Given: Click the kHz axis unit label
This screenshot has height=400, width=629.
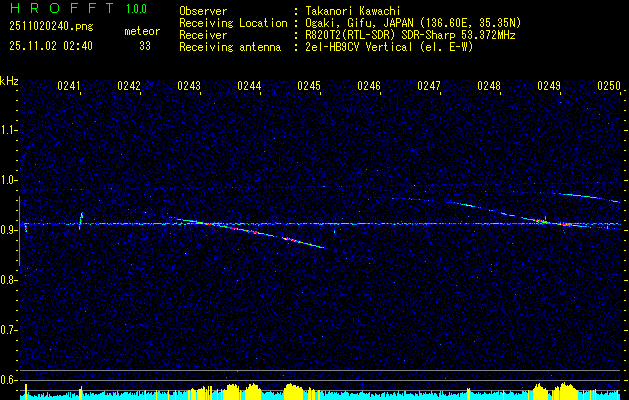Looking at the screenshot, I should 9,81.
